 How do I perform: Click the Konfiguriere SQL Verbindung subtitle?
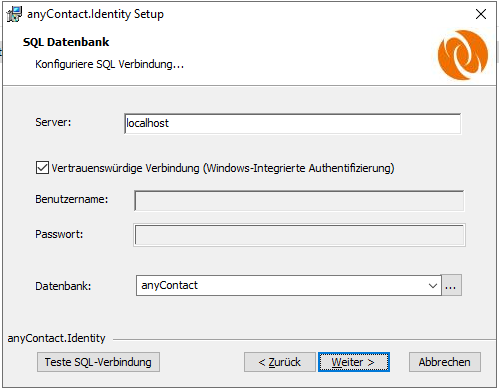point(109,64)
